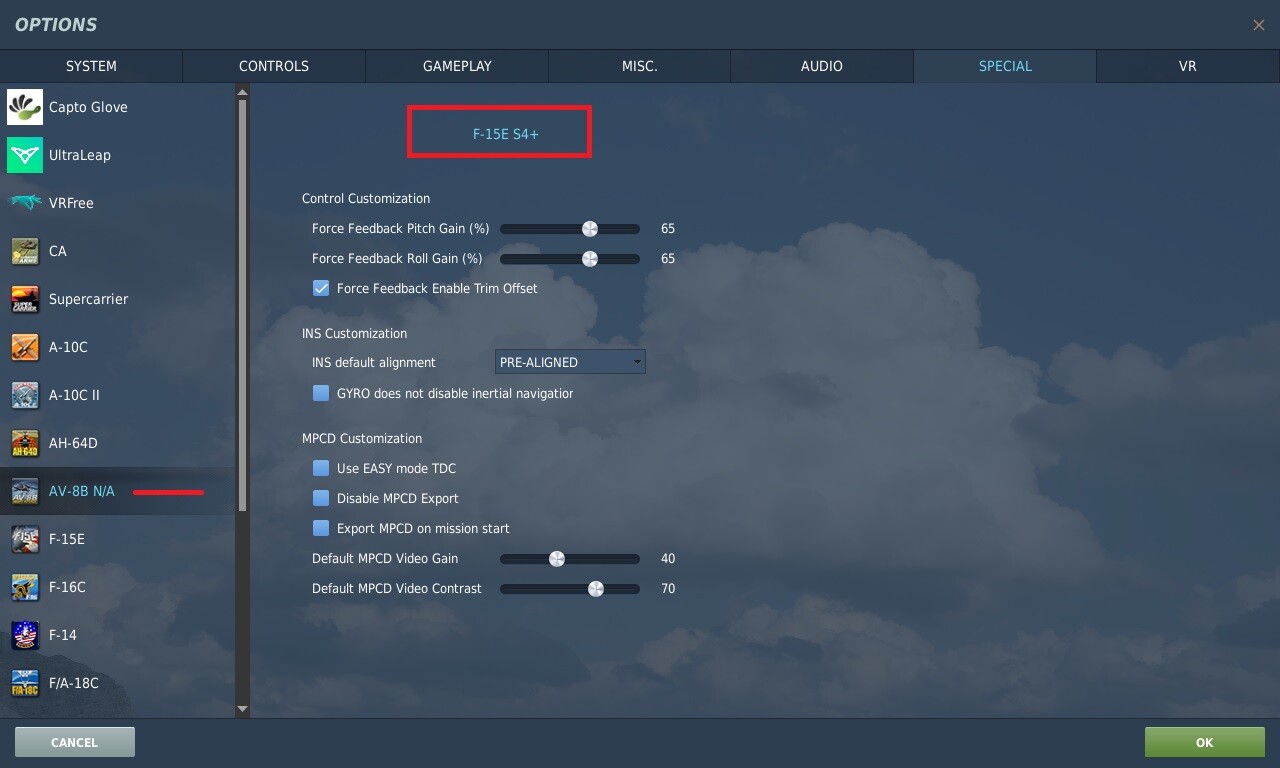Viewport: 1280px width, 768px height.
Task: Click the Video Contrast value 70
Action: tap(668, 588)
